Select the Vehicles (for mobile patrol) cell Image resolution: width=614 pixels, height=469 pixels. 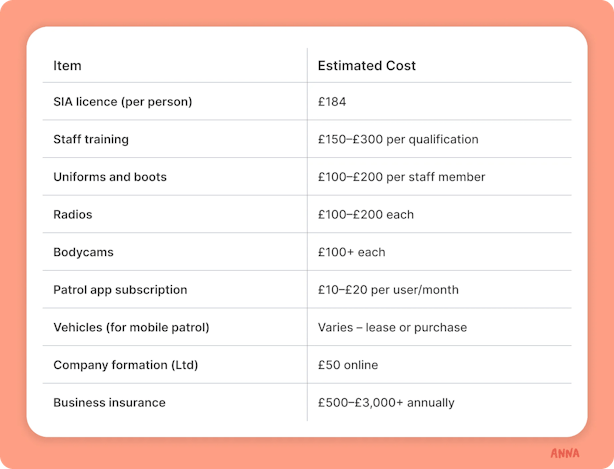(131, 327)
